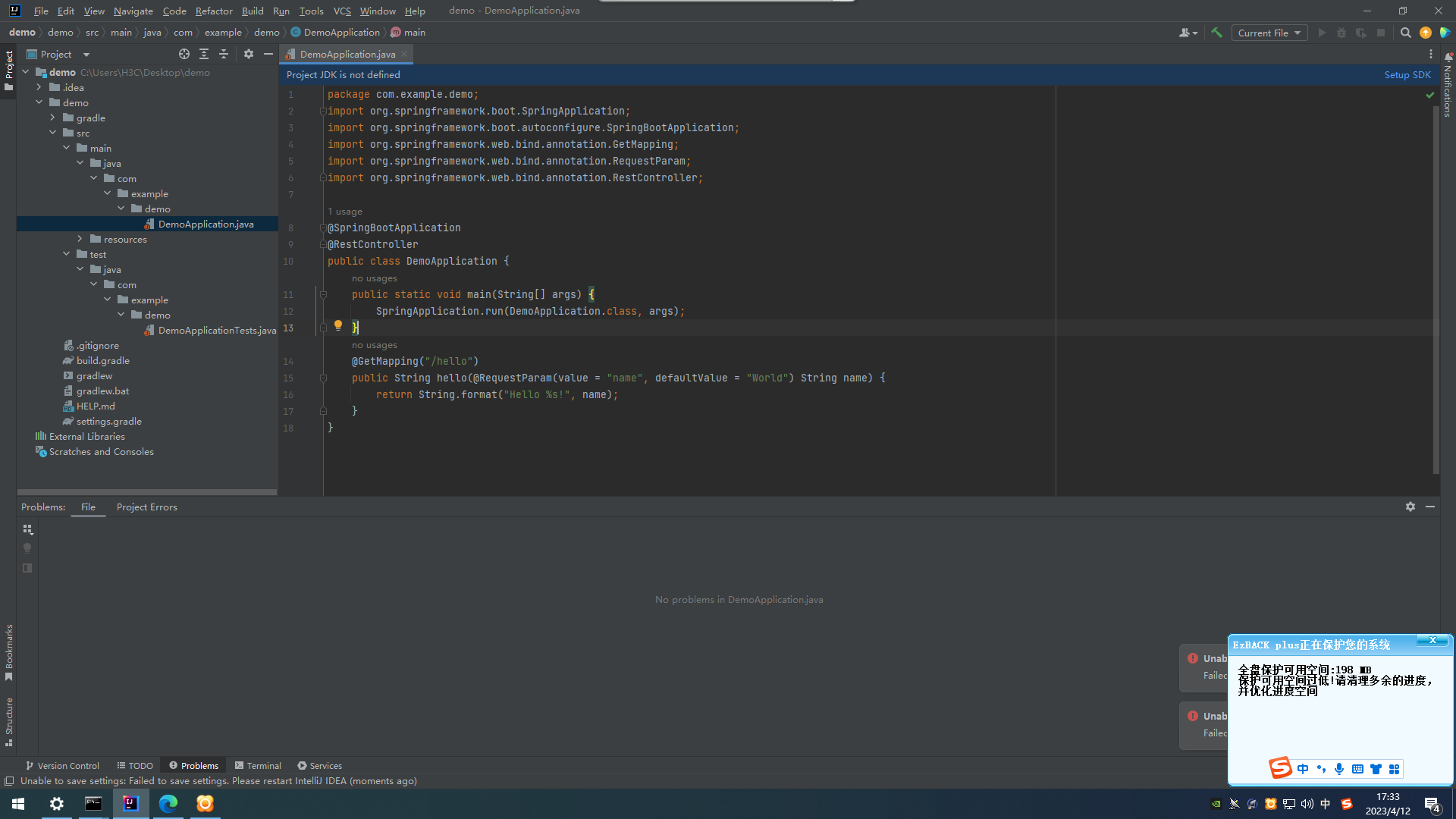
Task: Select HELP.md file in tree
Action: pos(89,406)
